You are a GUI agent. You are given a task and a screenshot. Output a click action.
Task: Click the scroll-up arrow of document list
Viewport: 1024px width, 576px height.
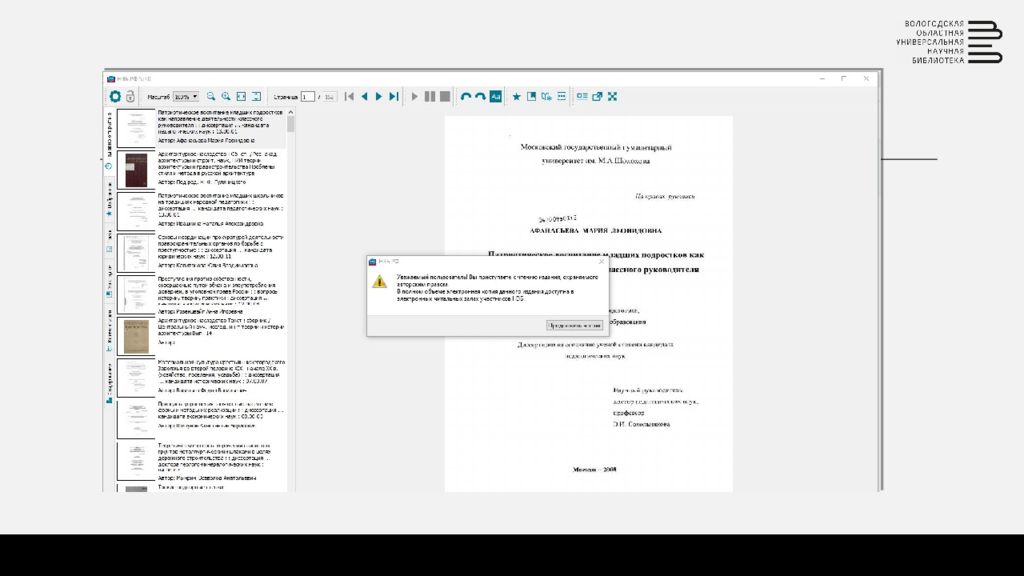(291, 112)
